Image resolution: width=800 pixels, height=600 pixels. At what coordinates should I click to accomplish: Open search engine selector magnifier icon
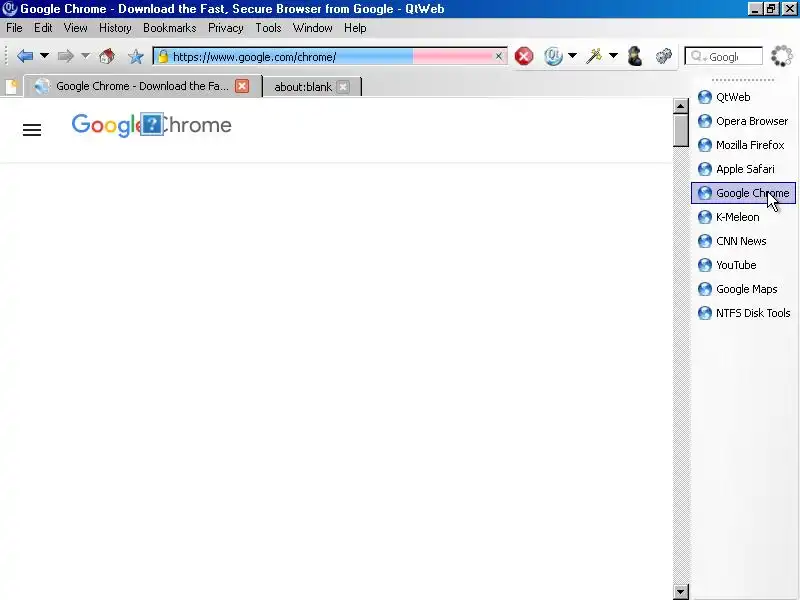pyautogui.click(x=698, y=57)
